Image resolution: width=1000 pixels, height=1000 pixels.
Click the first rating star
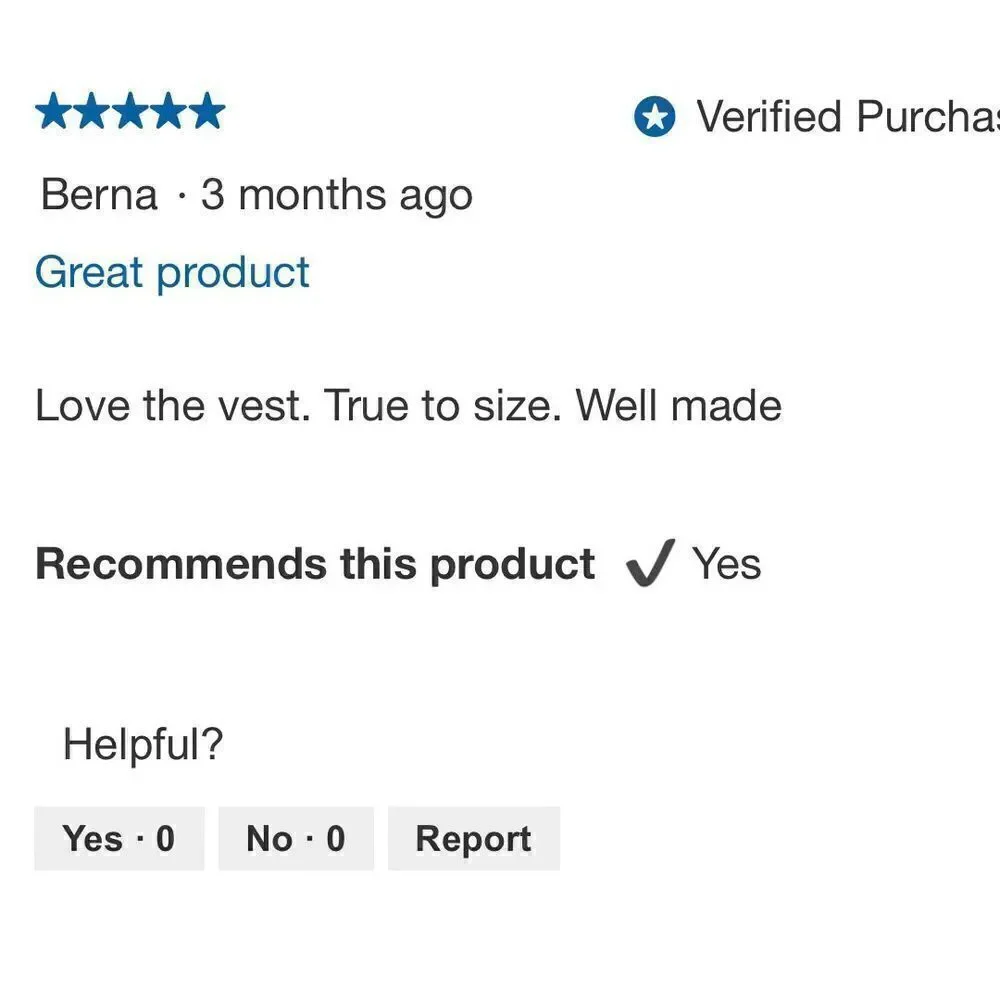(54, 111)
